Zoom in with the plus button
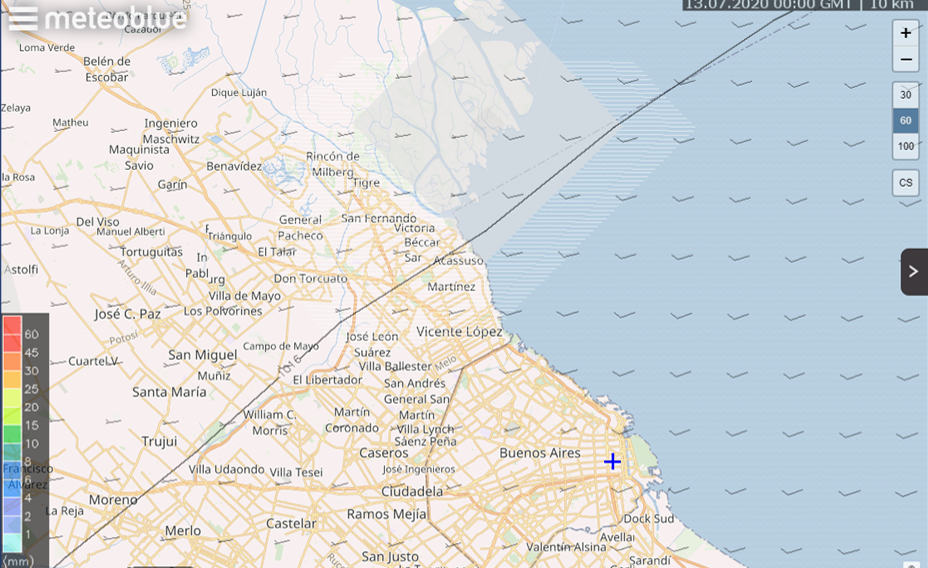928x568 pixels. pyautogui.click(x=905, y=33)
